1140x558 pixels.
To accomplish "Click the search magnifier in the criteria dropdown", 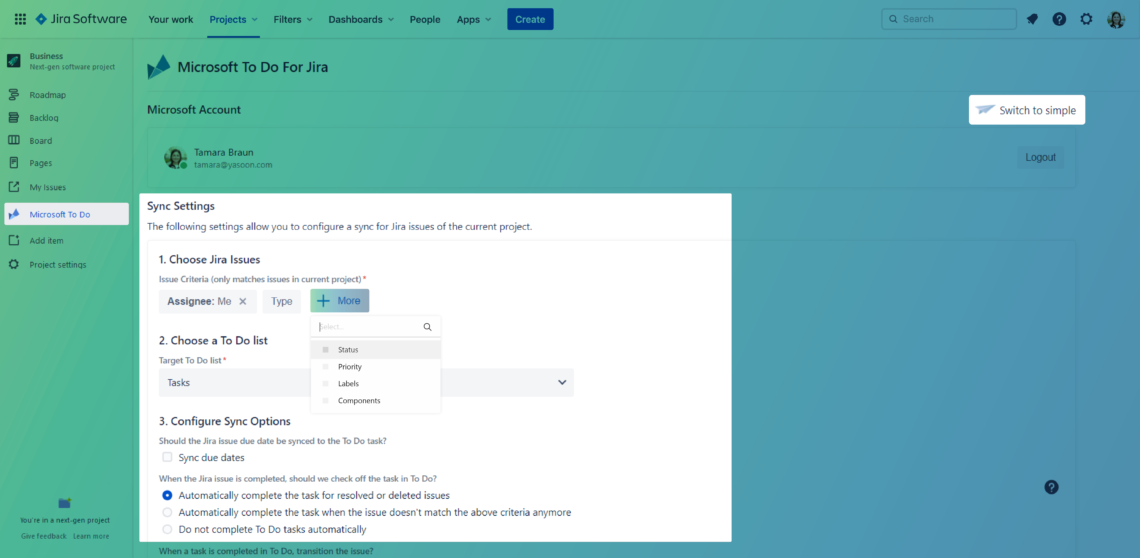I will coord(428,327).
